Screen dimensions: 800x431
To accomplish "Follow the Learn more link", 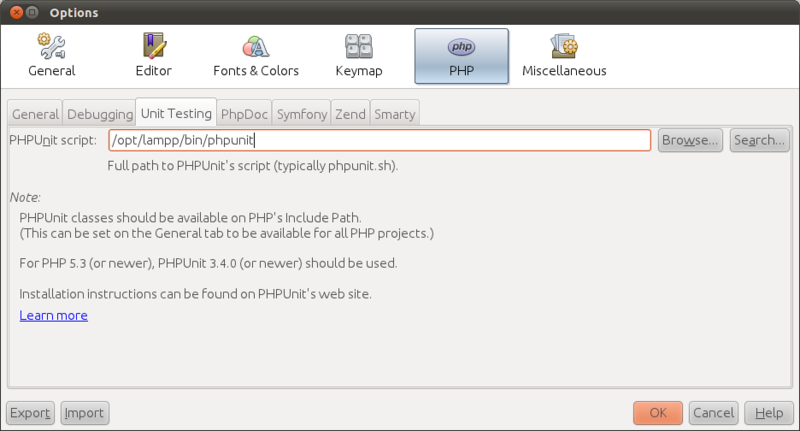I will [54, 316].
